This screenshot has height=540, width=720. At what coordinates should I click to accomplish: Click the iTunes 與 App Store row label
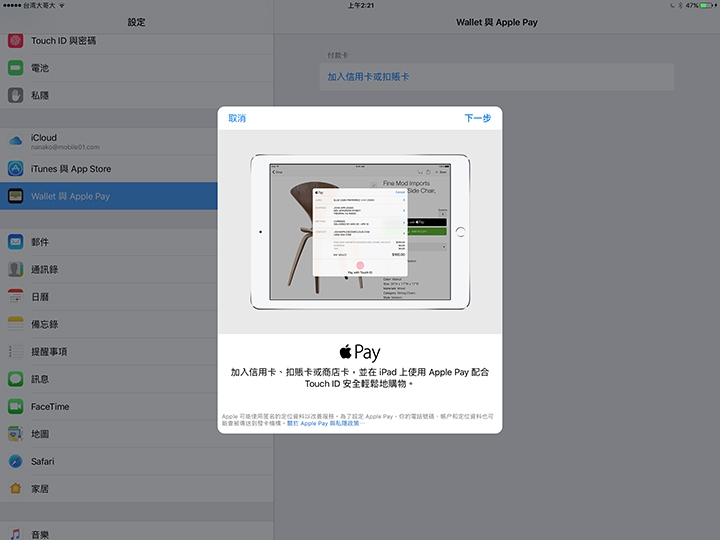pyautogui.click(x=71, y=169)
